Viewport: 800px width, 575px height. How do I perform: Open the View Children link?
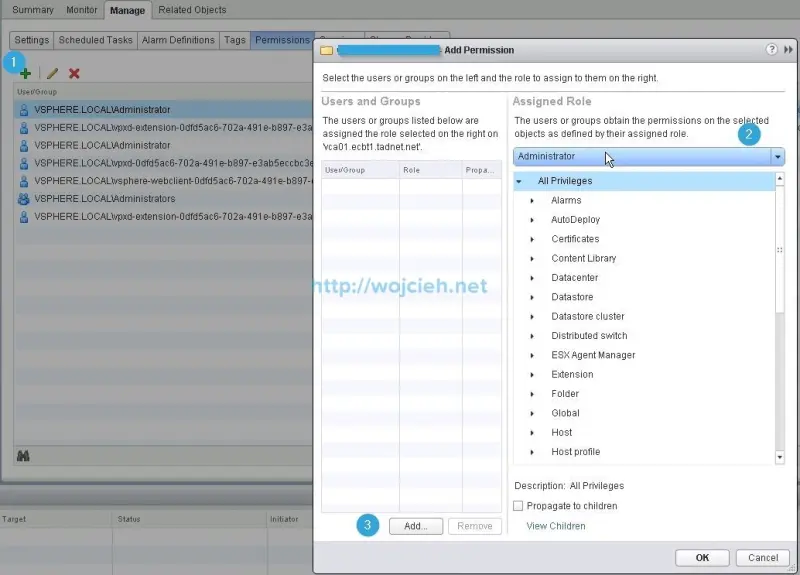[556, 526]
